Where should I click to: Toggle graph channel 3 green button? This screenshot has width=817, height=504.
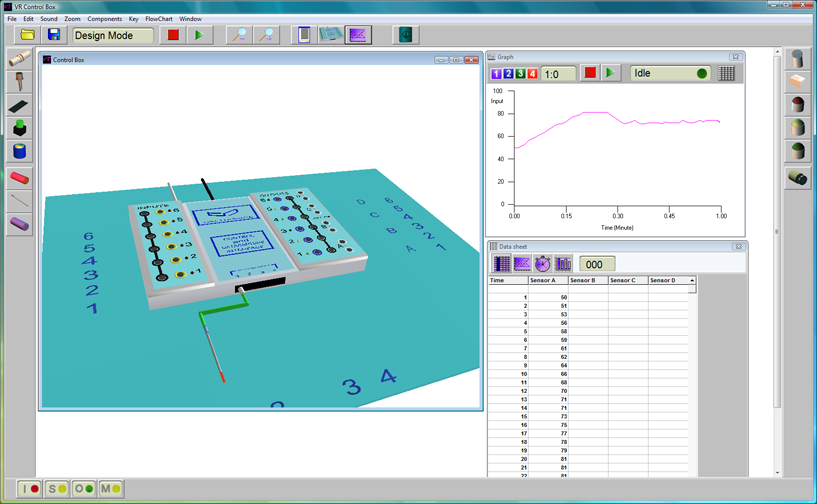[x=520, y=74]
